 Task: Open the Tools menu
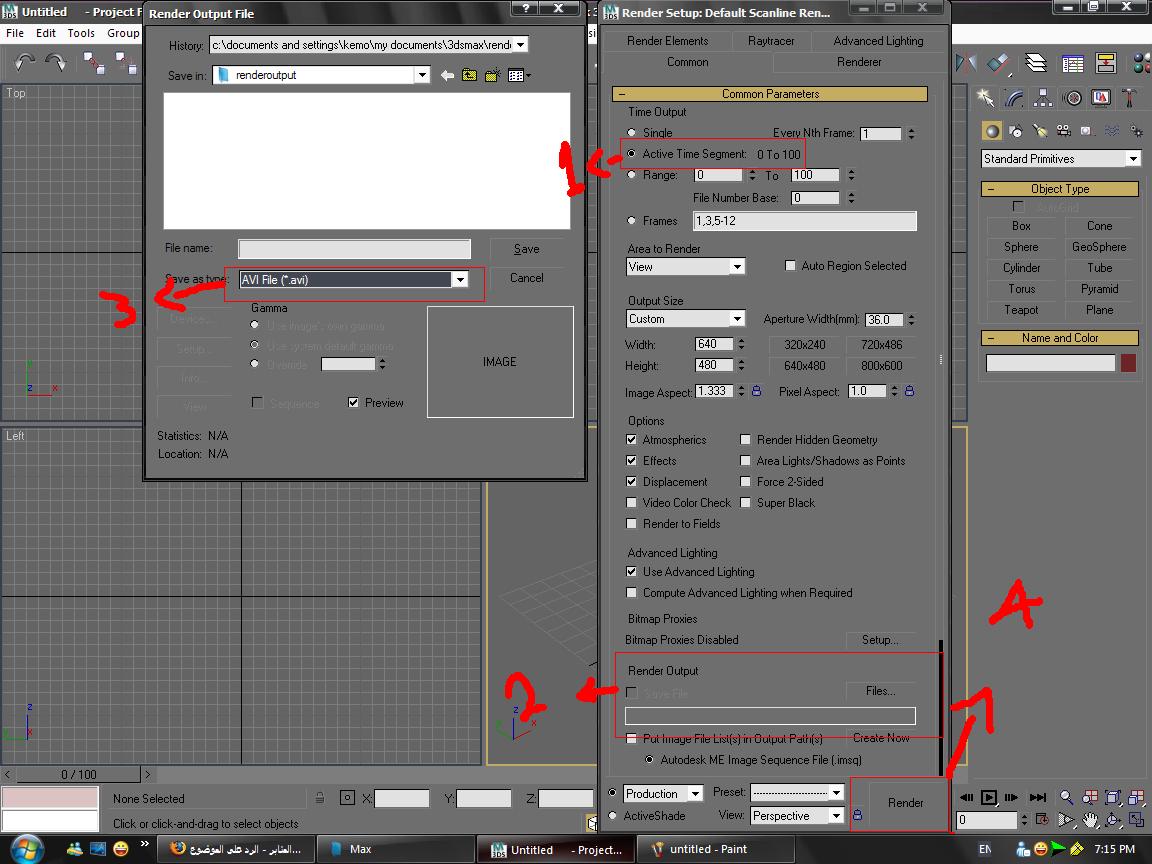click(81, 33)
